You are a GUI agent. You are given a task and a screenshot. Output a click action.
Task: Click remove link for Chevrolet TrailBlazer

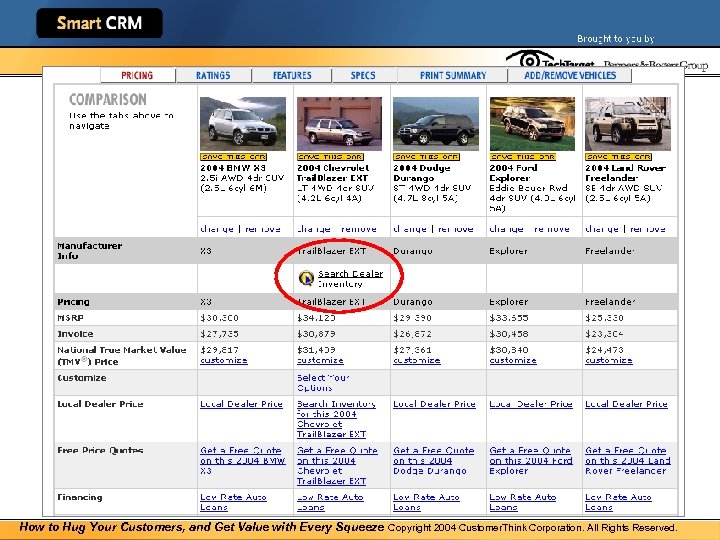(x=359, y=229)
